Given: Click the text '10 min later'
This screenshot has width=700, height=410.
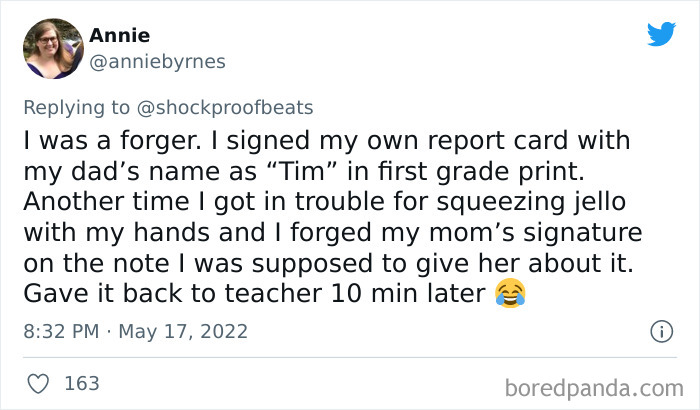Looking at the screenshot, I should (408, 293).
